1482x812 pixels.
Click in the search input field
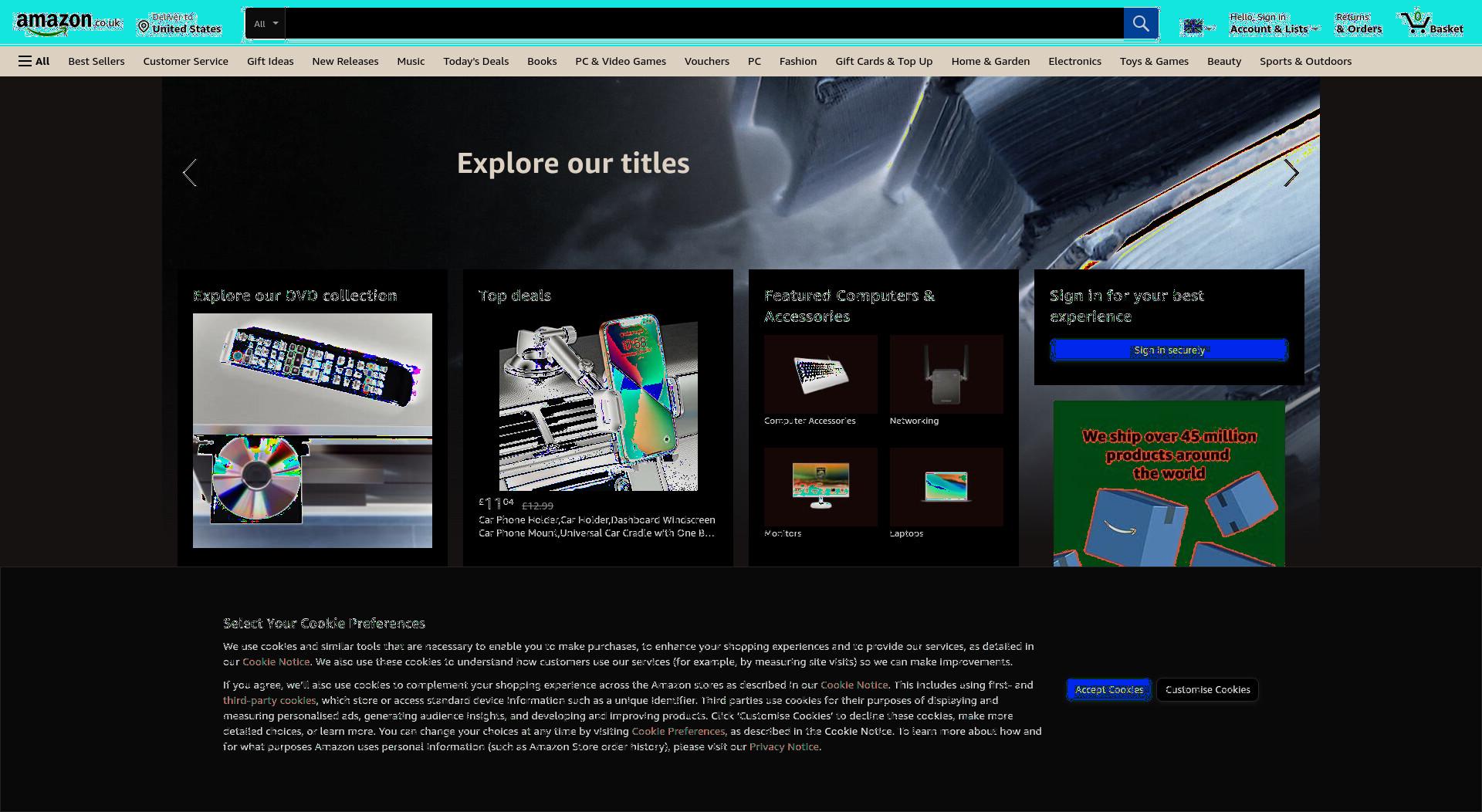coord(704,23)
